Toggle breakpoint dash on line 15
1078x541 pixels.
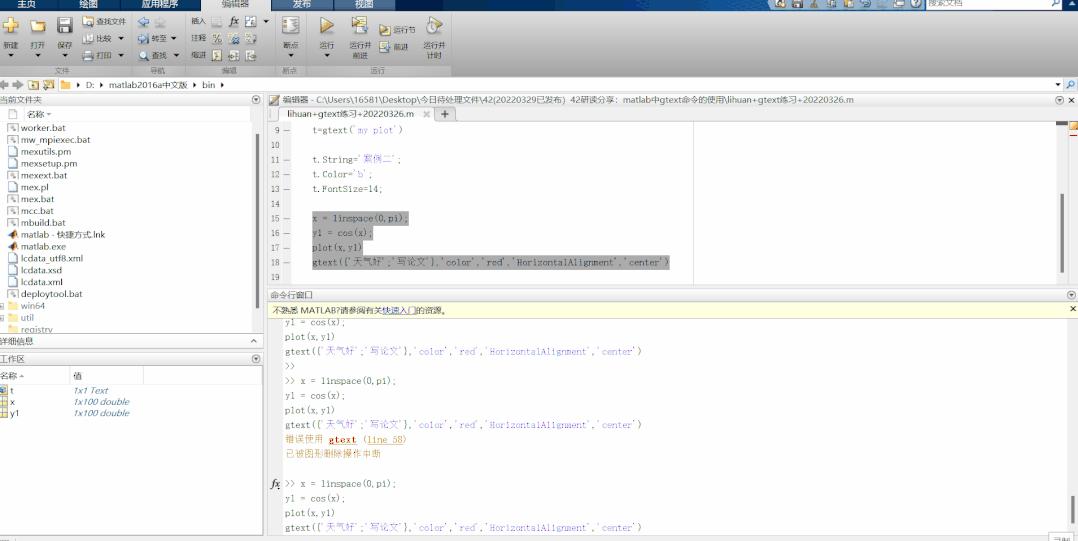(287, 219)
